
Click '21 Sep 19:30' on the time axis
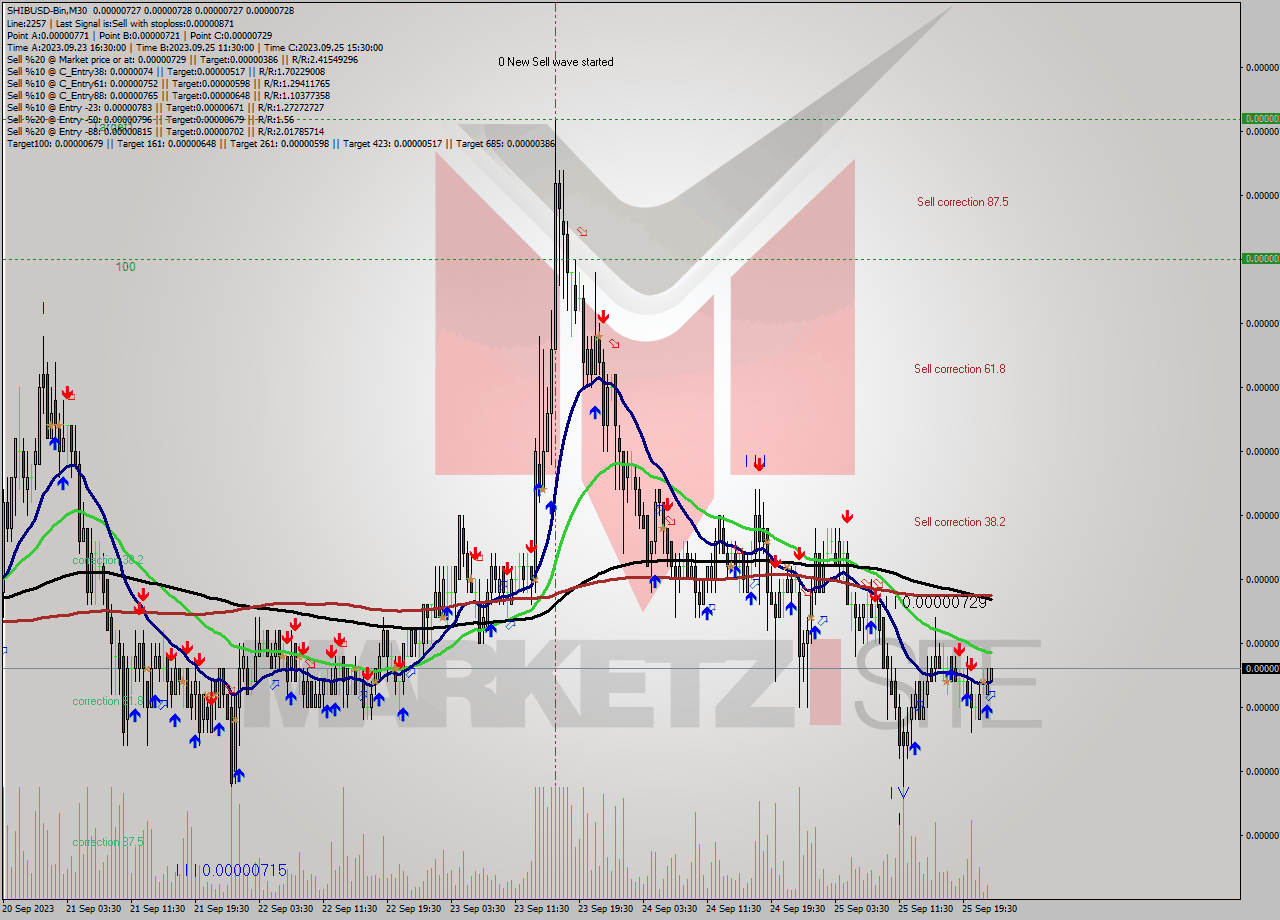[x=222, y=909]
